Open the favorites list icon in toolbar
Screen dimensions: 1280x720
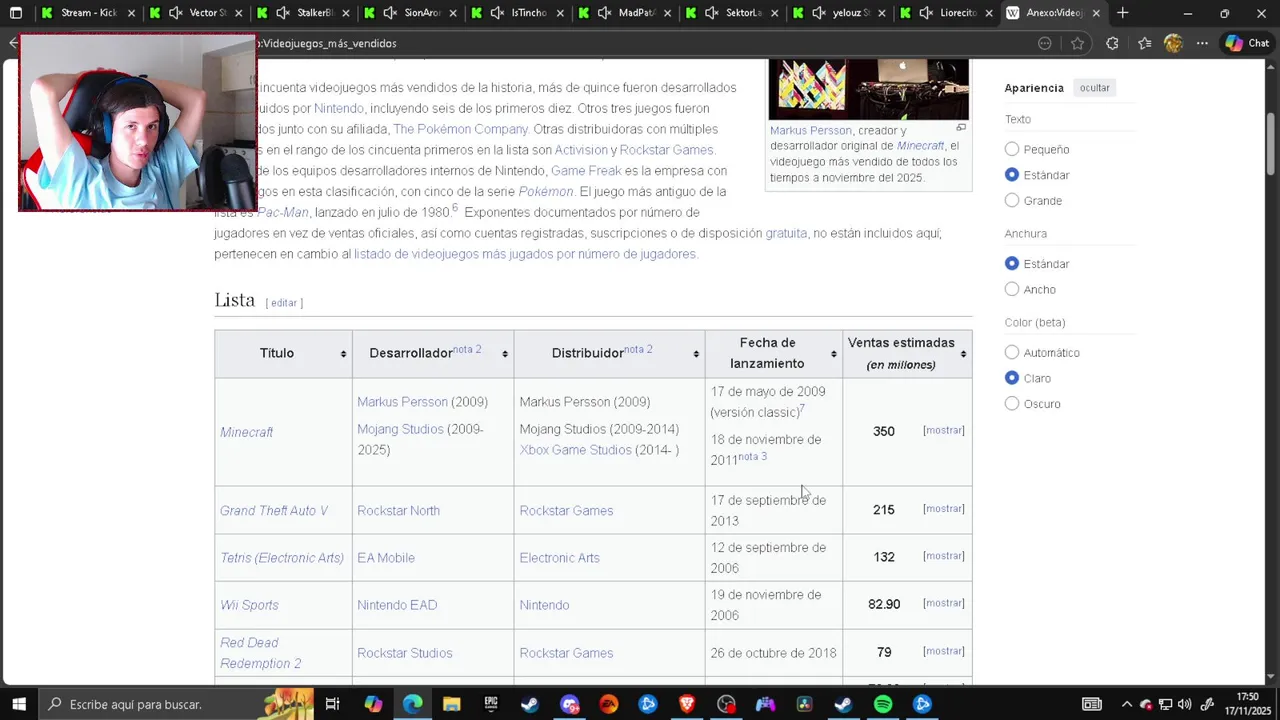1144,43
